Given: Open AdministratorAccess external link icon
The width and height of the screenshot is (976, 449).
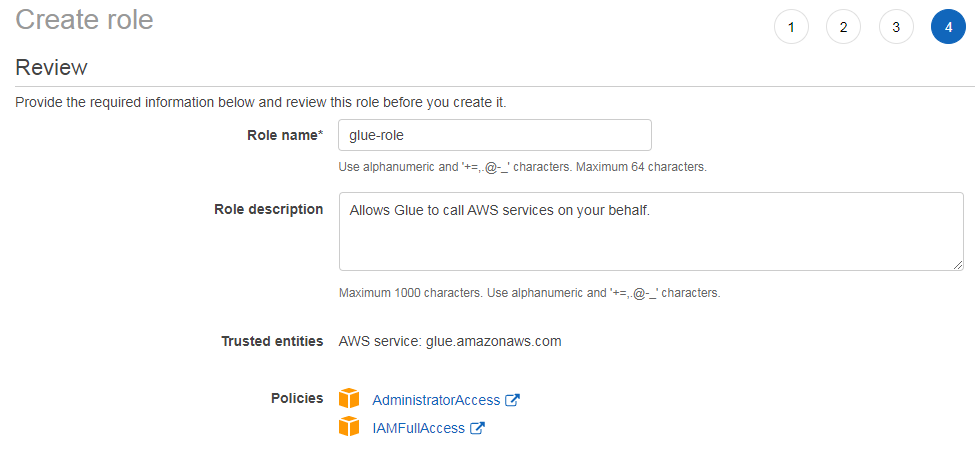Looking at the screenshot, I should [x=512, y=400].
